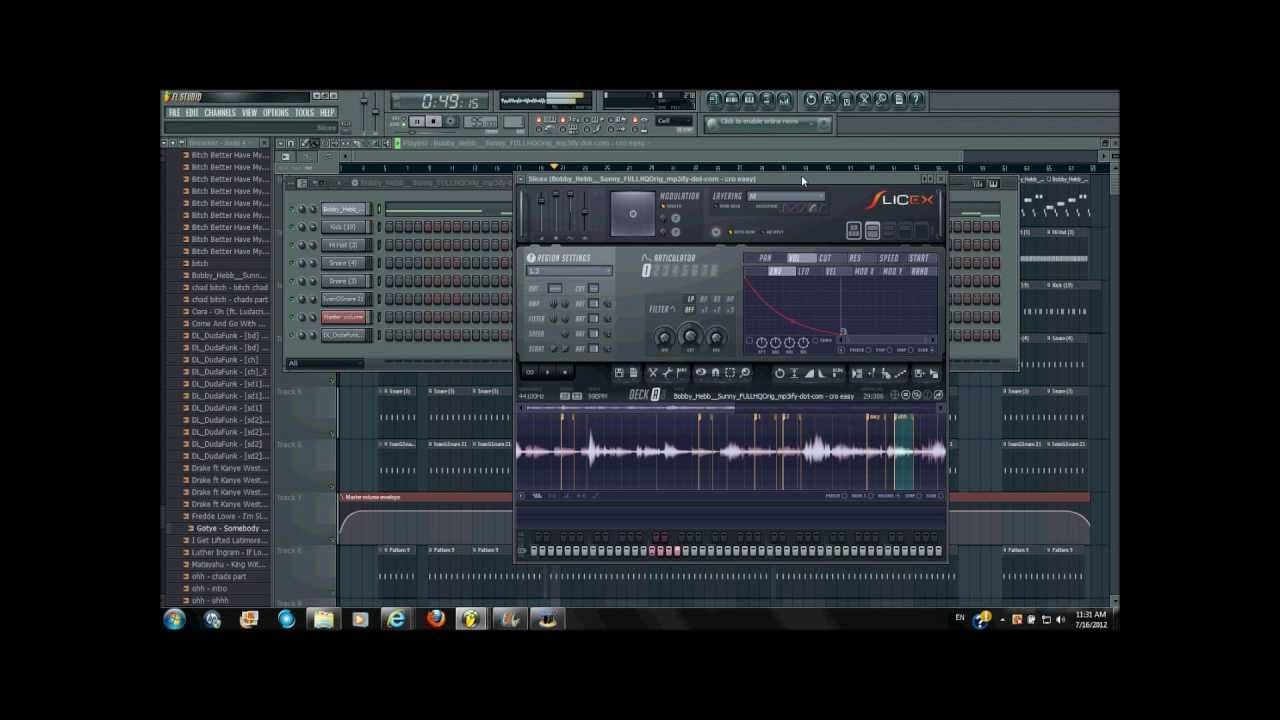Click the selection rectangle tool in Slicex toolbar
Screen dimensions: 1280x720
(730, 373)
